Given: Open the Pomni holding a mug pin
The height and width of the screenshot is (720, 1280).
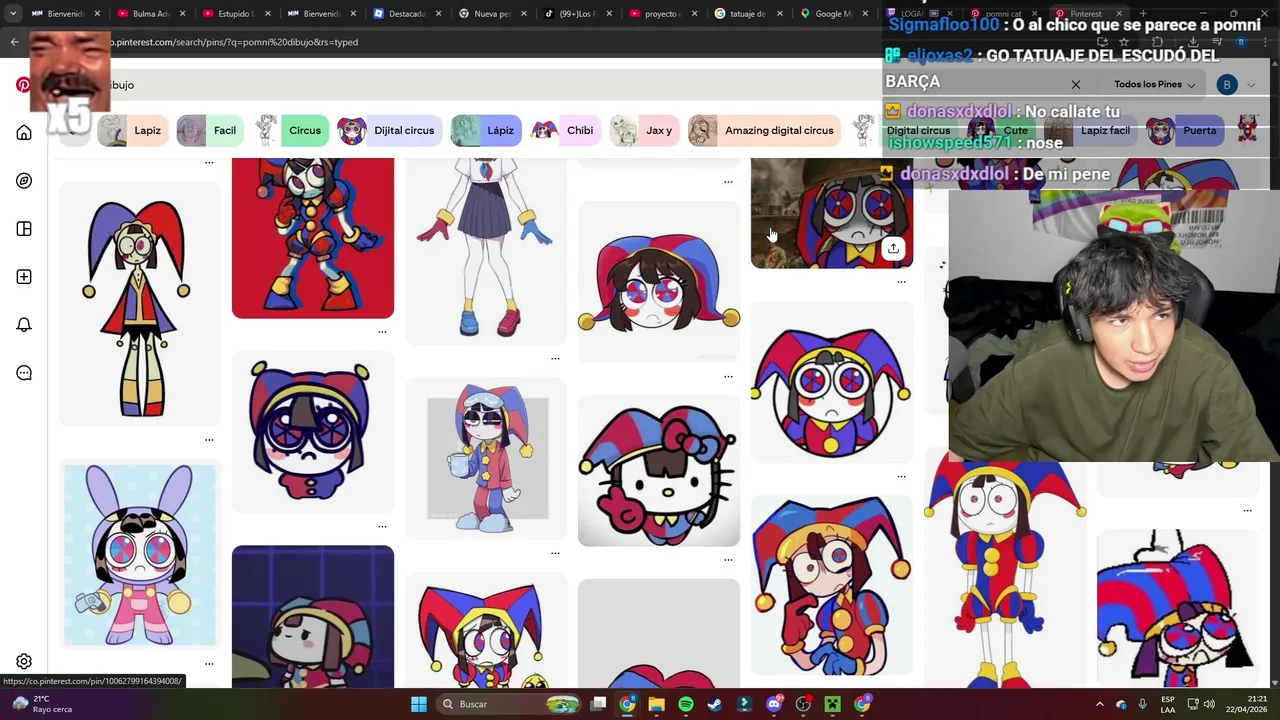Looking at the screenshot, I should point(486,460).
